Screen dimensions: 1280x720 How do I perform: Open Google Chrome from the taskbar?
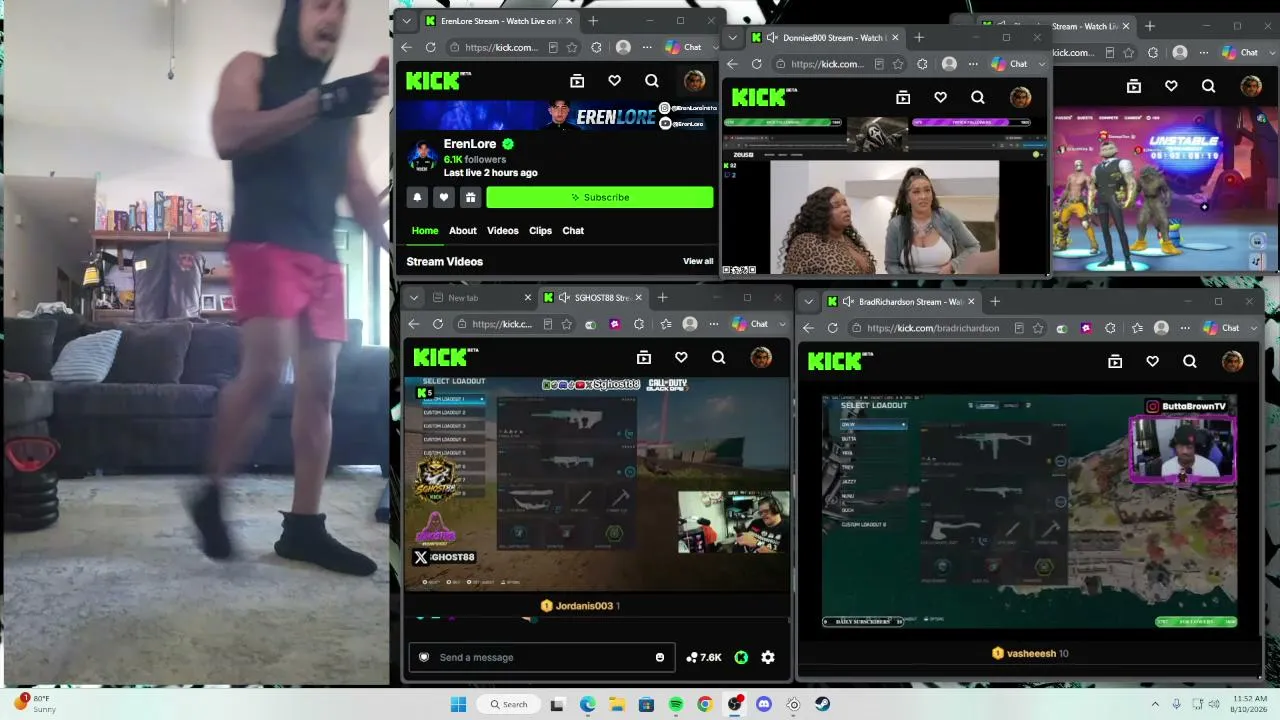pyautogui.click(x=705, y=704)
